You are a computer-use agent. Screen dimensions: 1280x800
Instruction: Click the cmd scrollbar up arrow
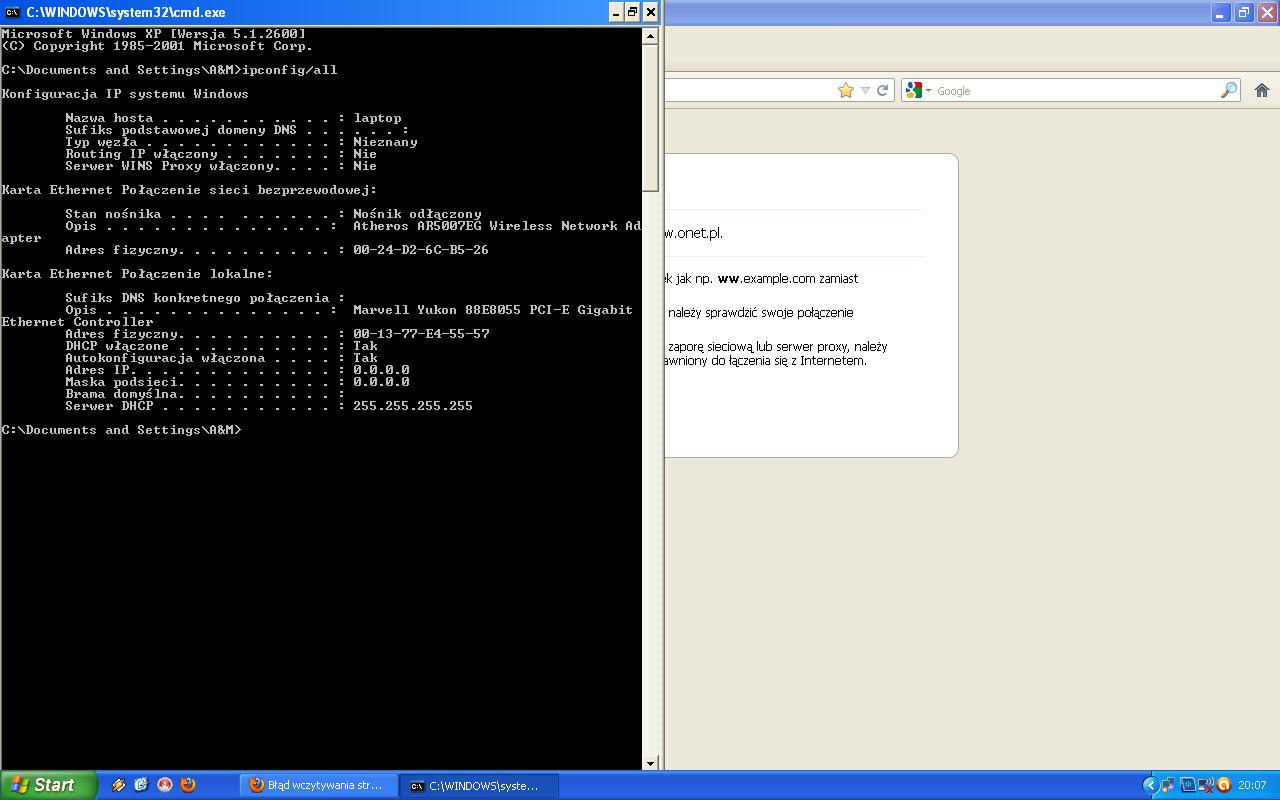tap(650, 36)
